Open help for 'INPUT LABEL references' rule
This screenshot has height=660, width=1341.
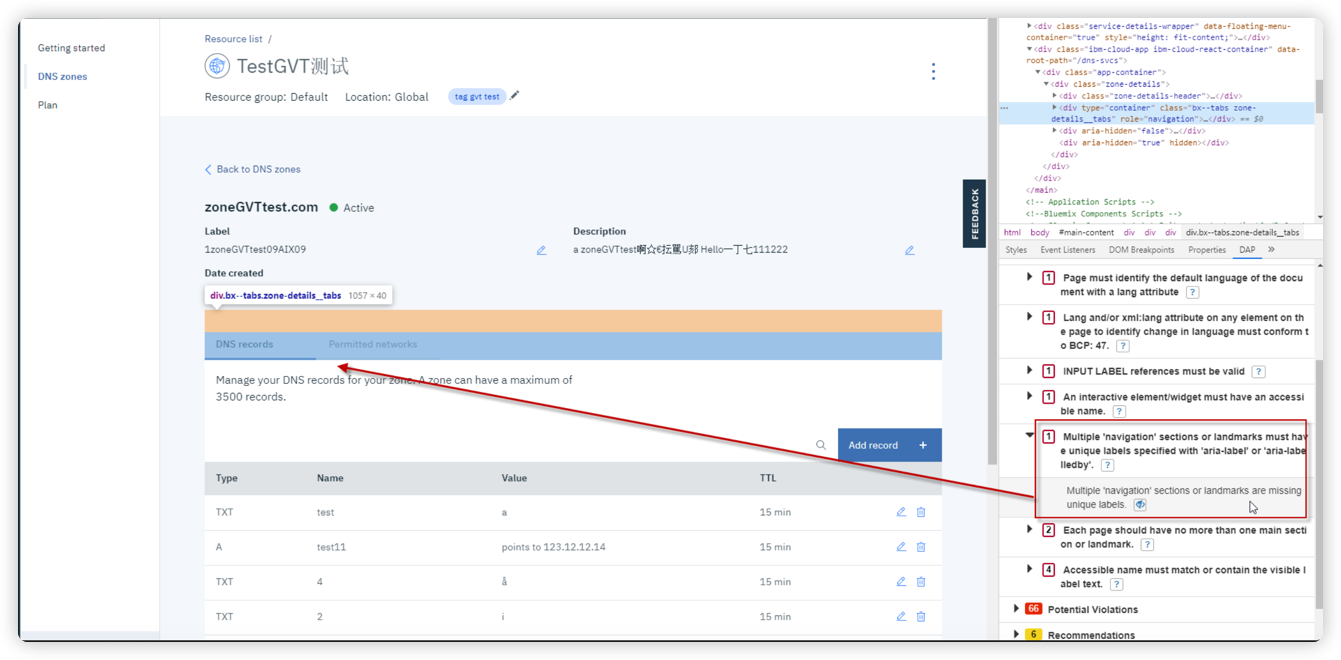pyautogui.click(x=1258, y=372)
